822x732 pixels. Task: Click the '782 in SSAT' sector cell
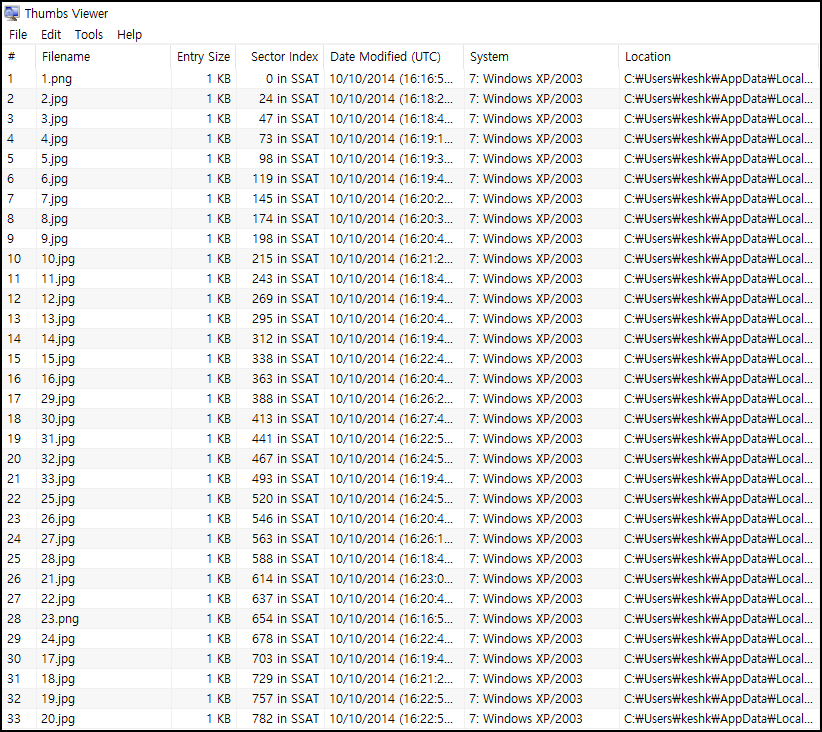285,718
